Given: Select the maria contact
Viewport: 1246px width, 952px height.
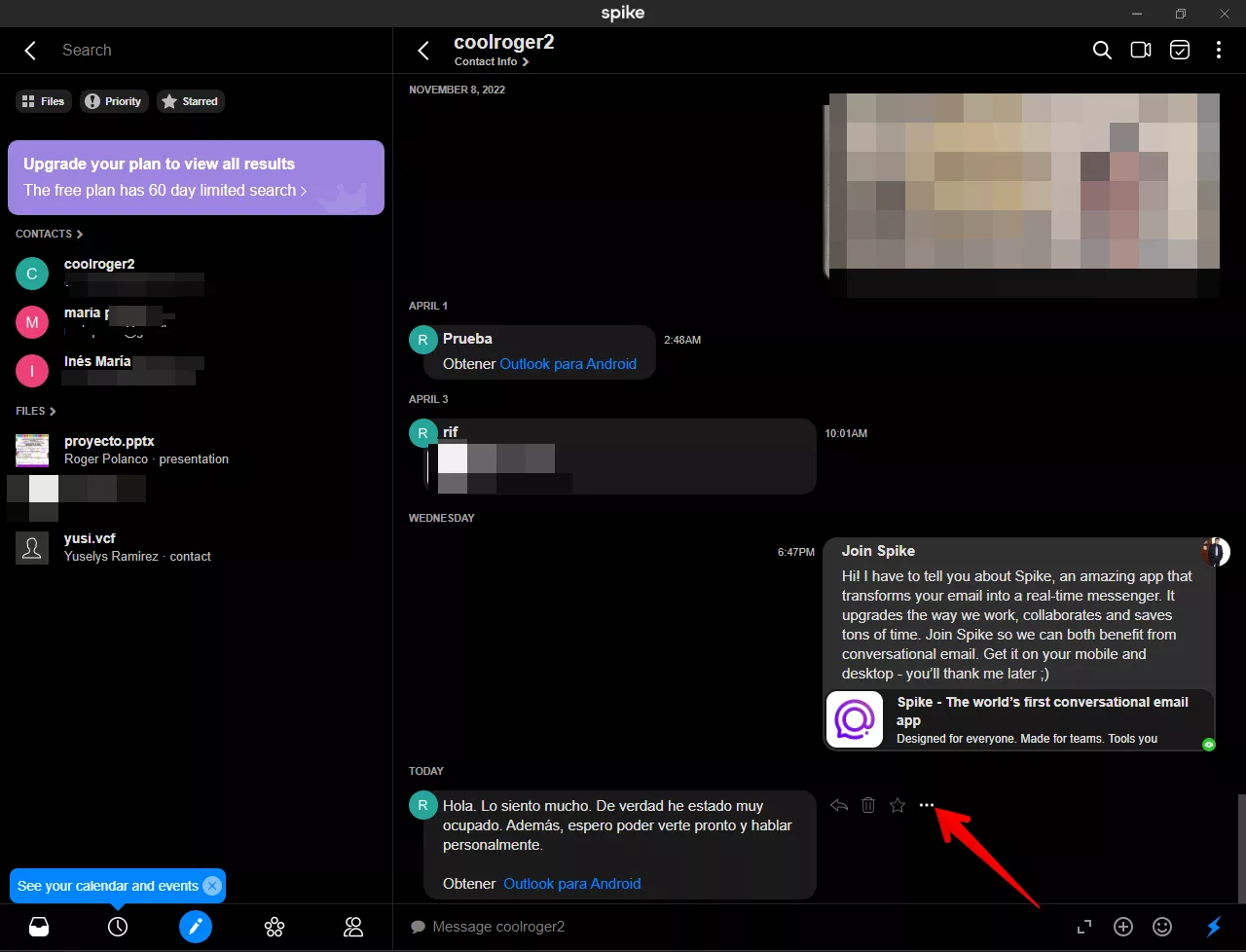Looking at the screenshot, I should coord(196,321).
